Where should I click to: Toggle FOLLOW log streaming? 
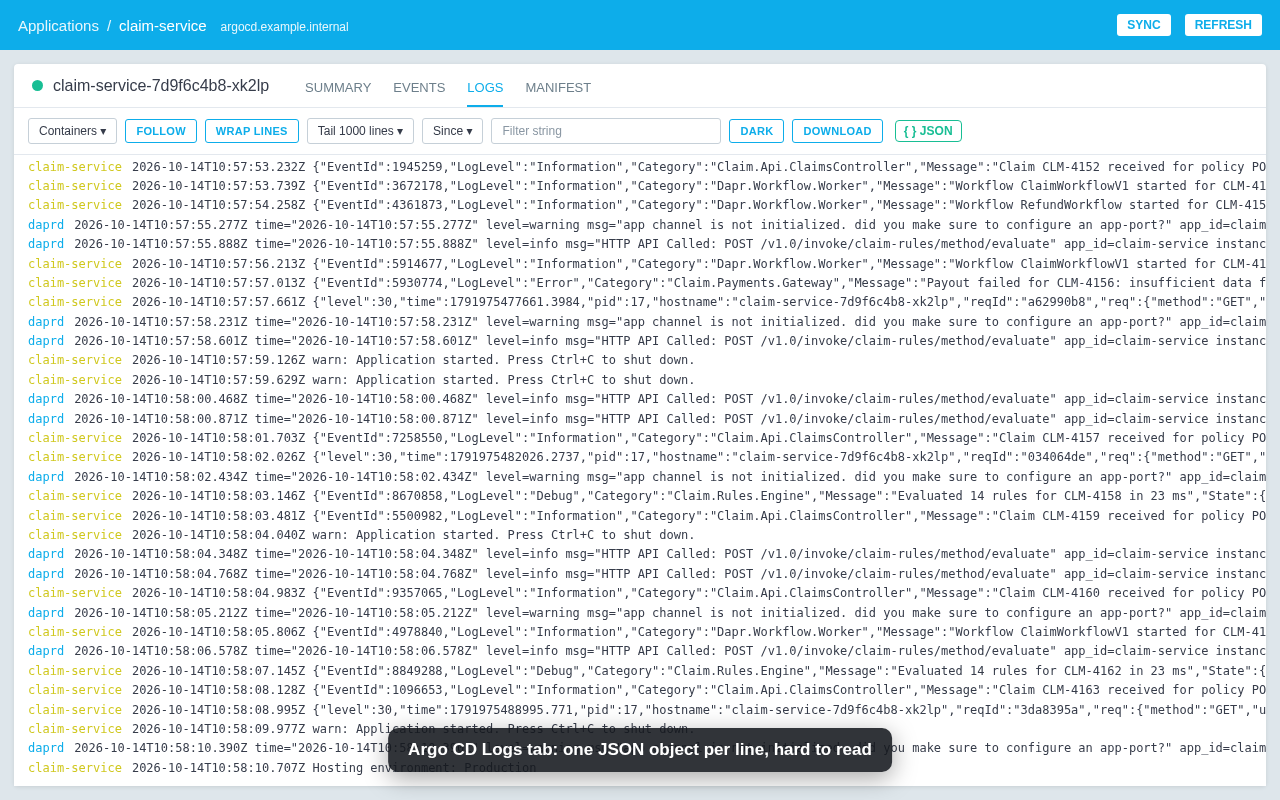pos(161,131)
